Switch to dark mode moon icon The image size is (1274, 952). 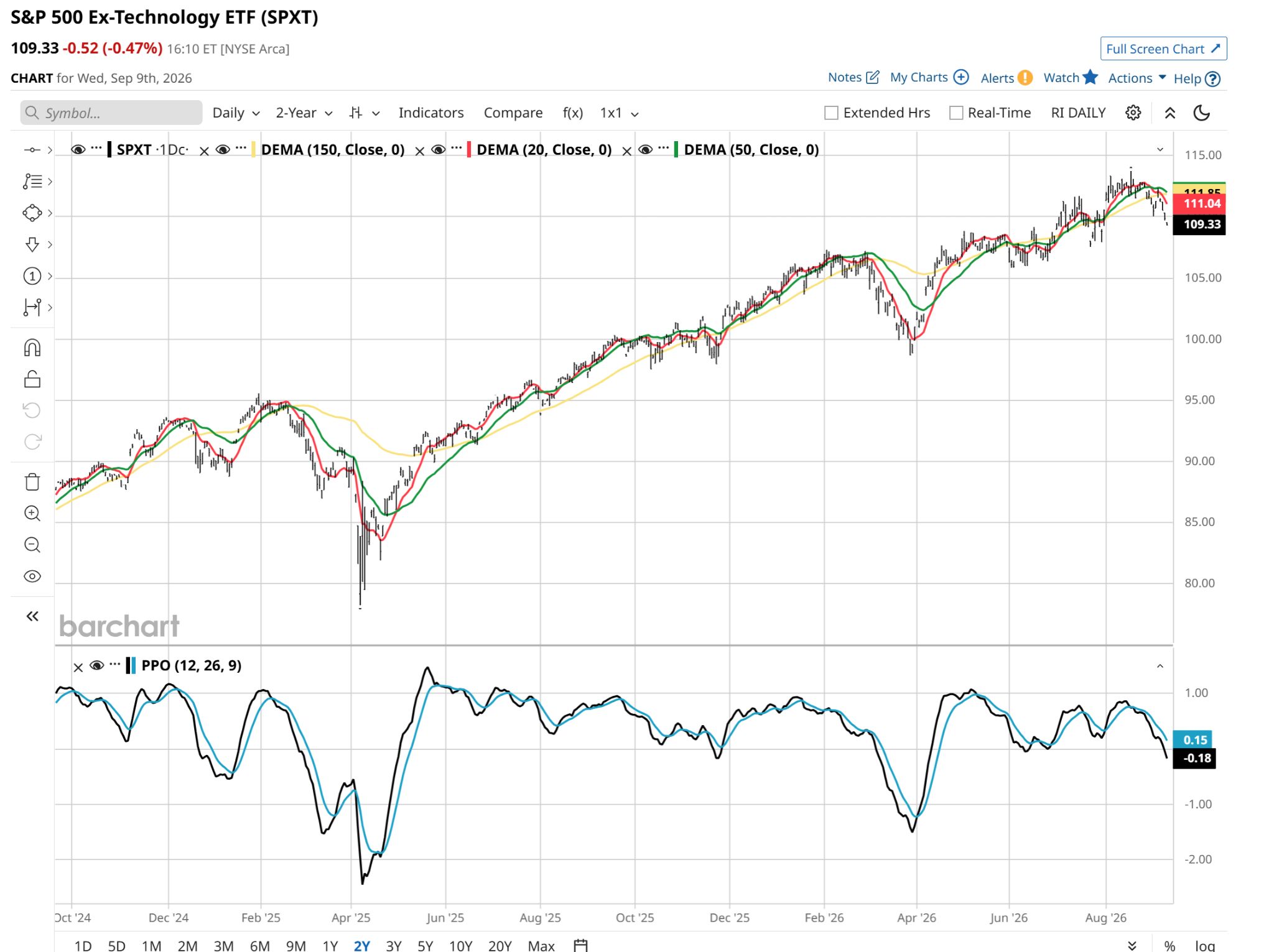[x=1202, y=113]
